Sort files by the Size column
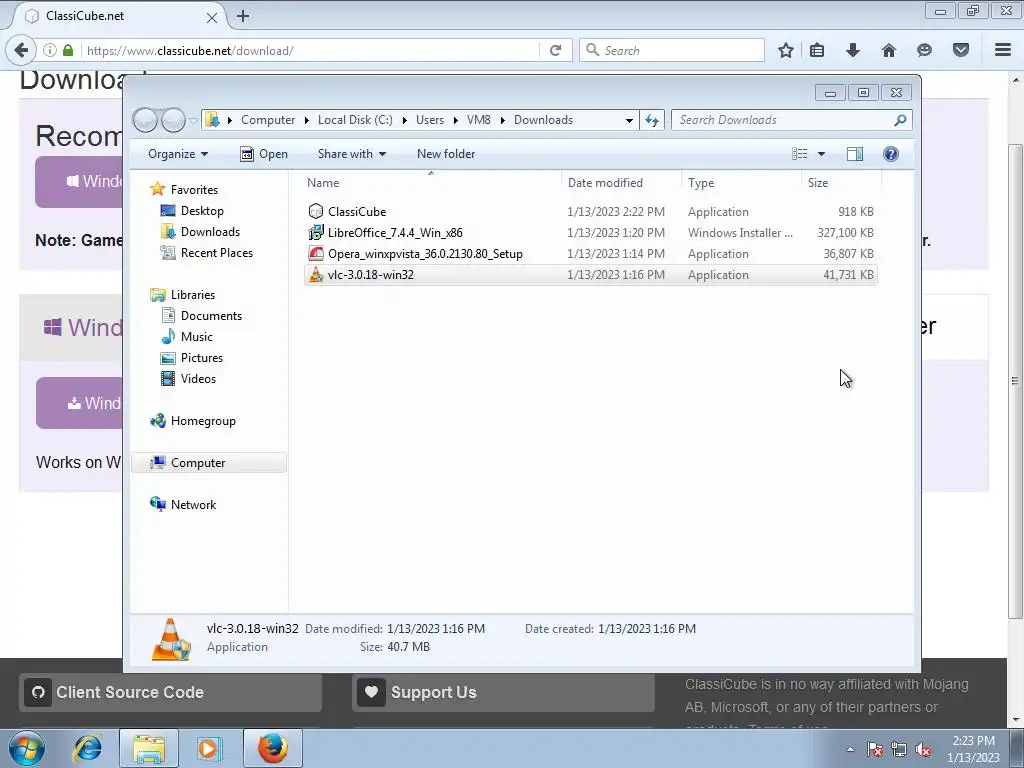 pyautogui.click(x=841, y=183)
